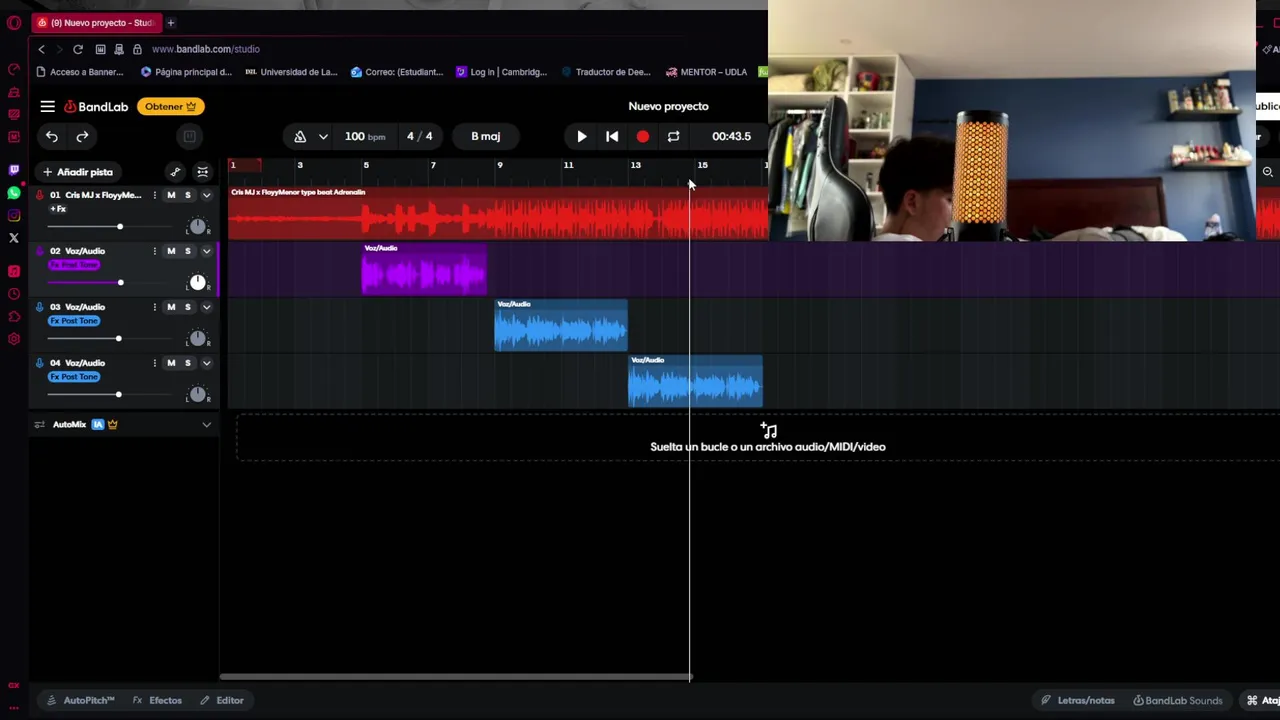Screen dimensions: 1280x720
Task: Expand track 01 chevron dropdown
Action: click(x=206, y=195)
